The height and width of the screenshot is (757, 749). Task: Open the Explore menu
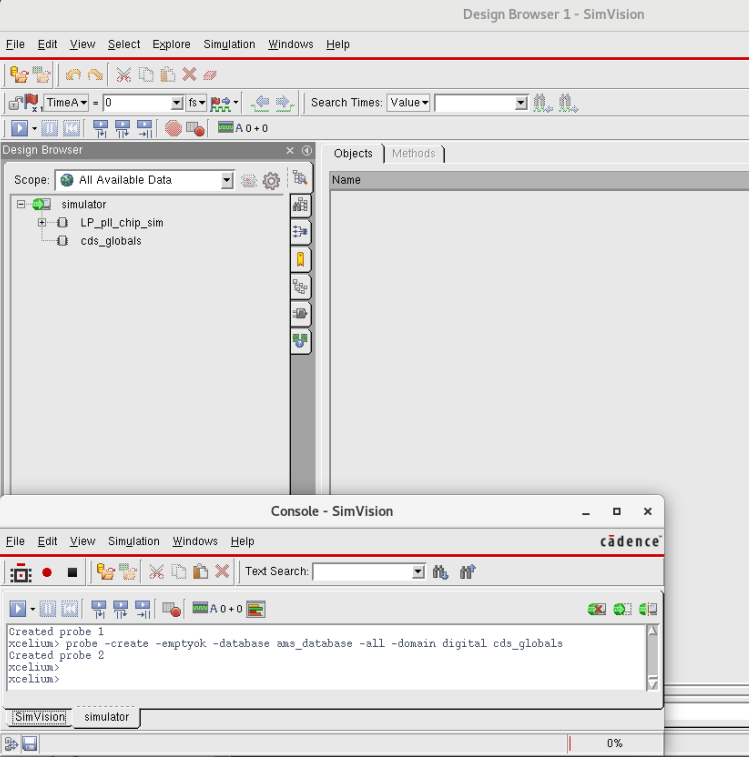coord(171,44)
